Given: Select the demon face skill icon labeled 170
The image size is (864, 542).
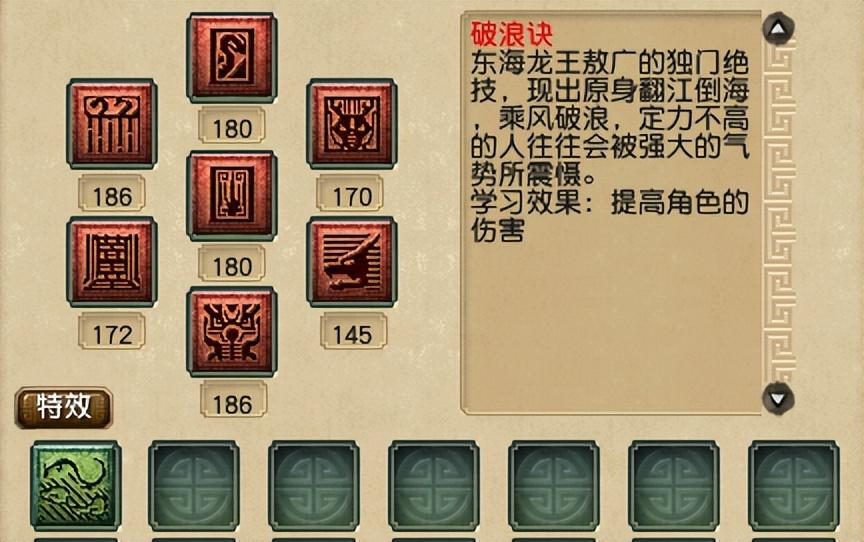Looking at the screenshot, I should point(352,123).
